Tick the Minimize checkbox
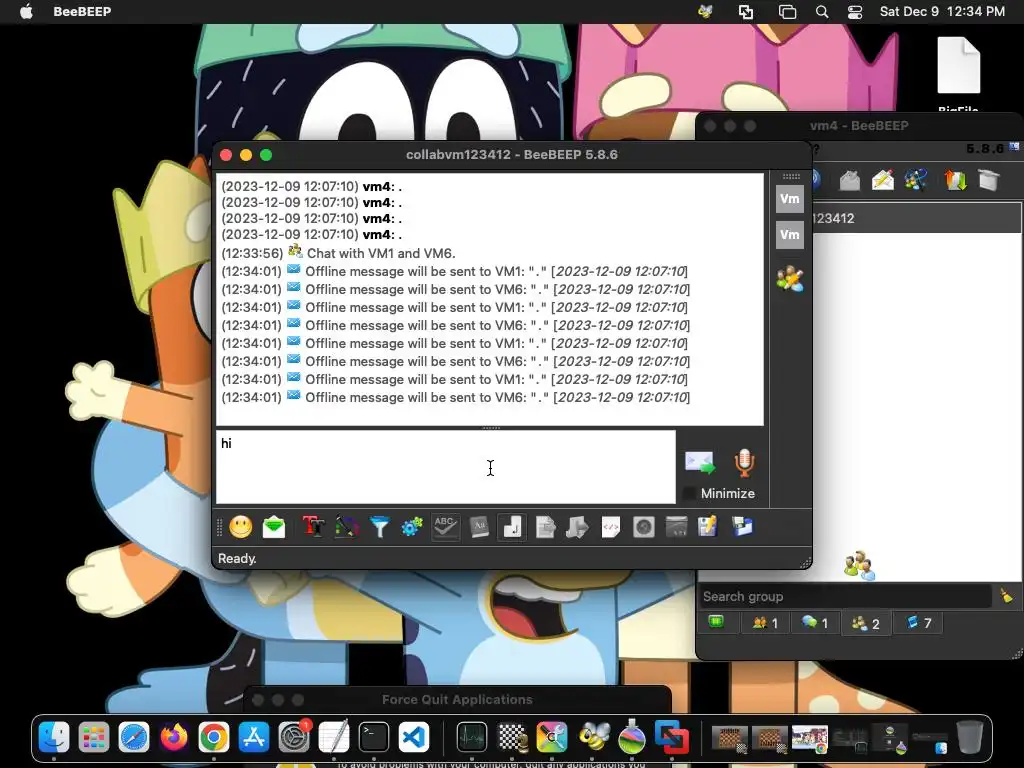Viewport: 1024px width, 768px height. tap(688, 494)
